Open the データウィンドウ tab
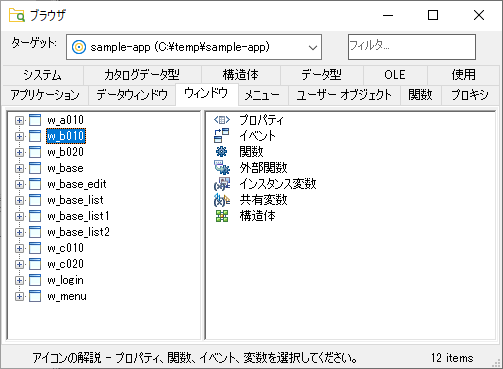Viewport: 503px width, 369px height. point(132,95)
